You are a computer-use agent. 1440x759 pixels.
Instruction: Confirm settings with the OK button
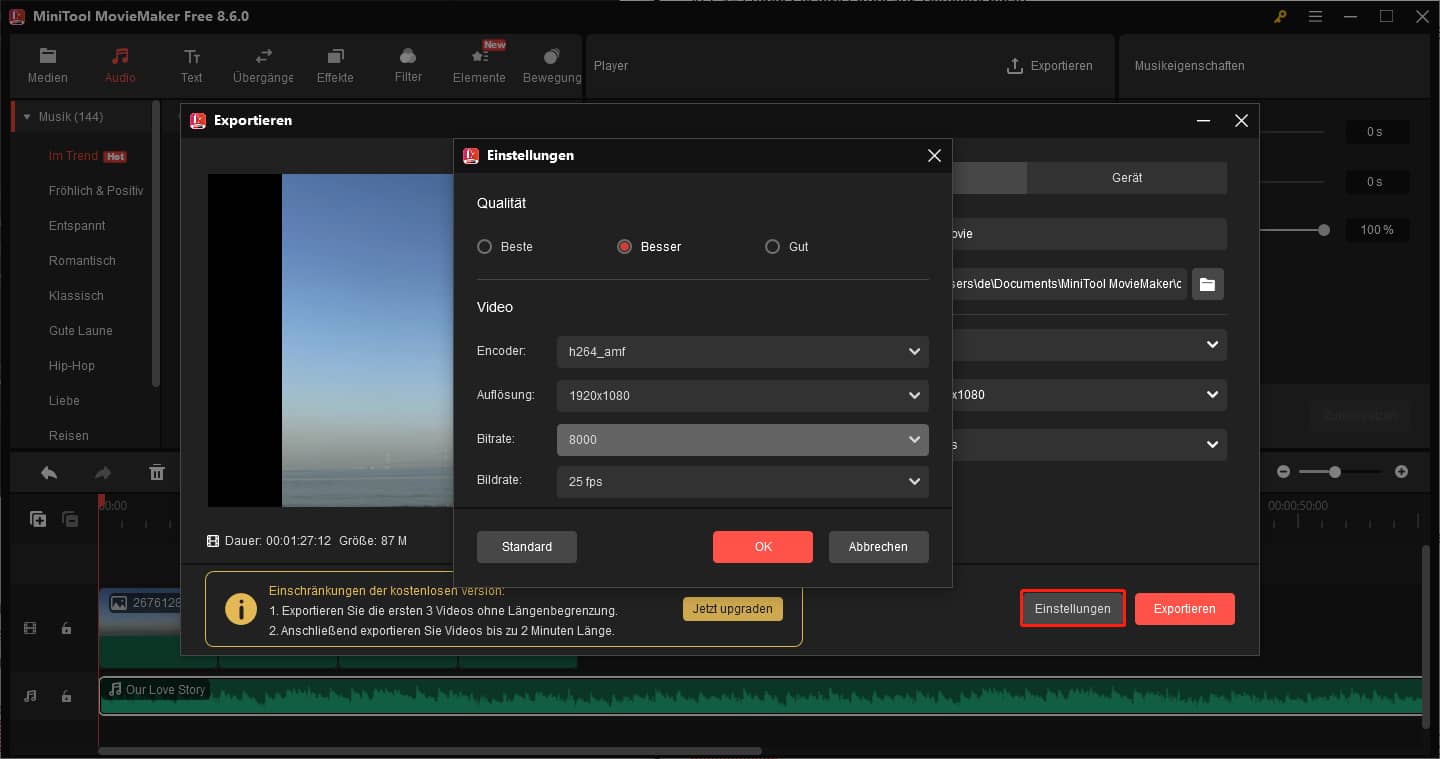[x=762, y=546]
